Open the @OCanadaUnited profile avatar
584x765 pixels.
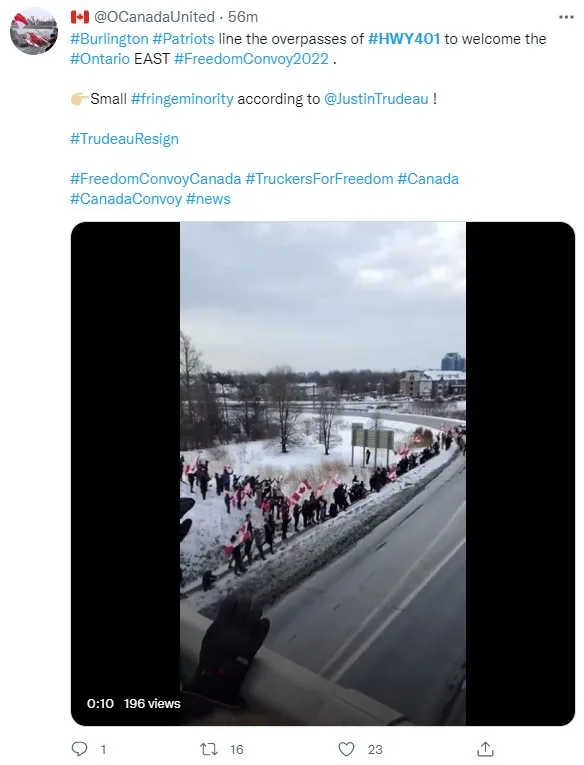pyautogui.click(x=34, y=30)
